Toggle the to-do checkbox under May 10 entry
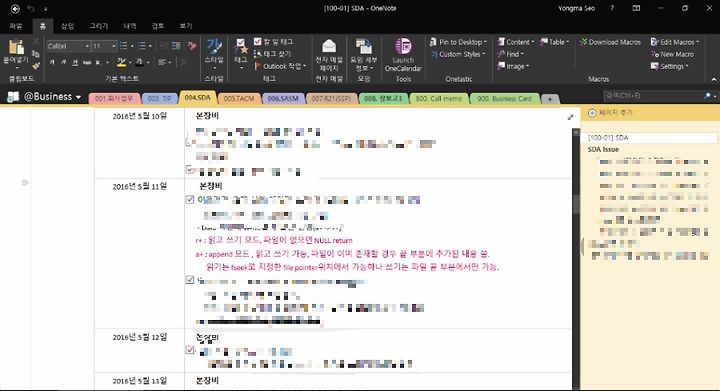Viewport: 720px width, 391px height. (189, 169)
